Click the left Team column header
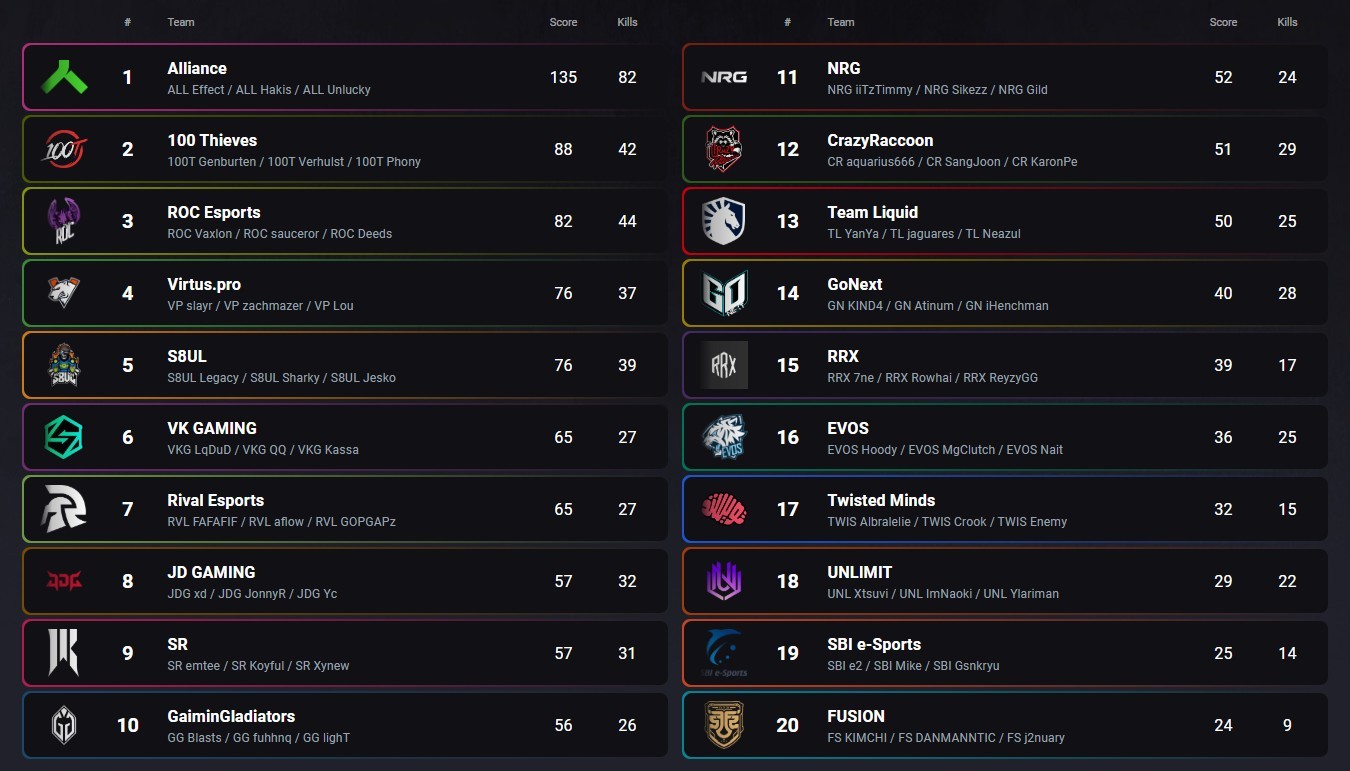This screenshot has width=1350, height=771. click(181, 22)
